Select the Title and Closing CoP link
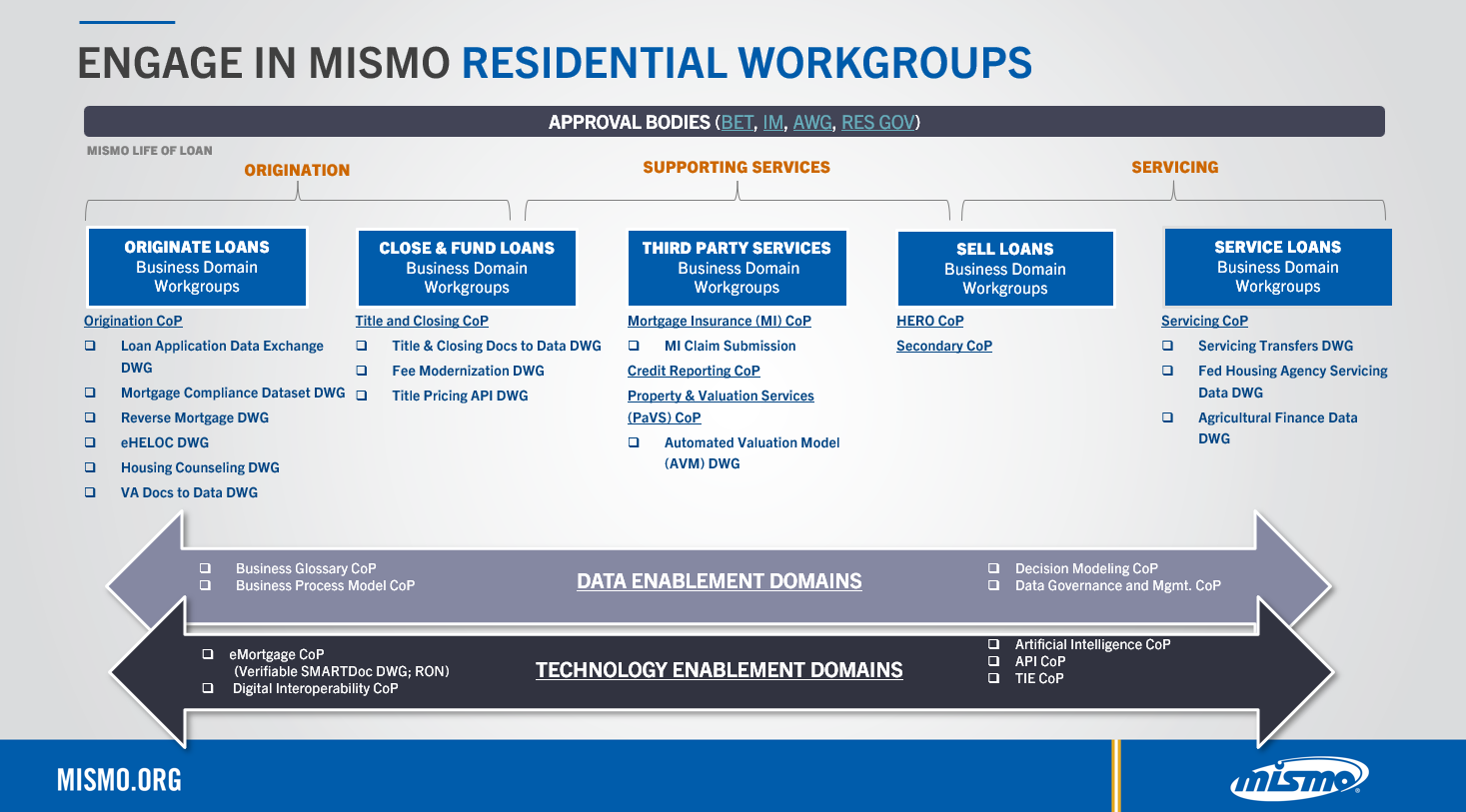 click(422, 321)
